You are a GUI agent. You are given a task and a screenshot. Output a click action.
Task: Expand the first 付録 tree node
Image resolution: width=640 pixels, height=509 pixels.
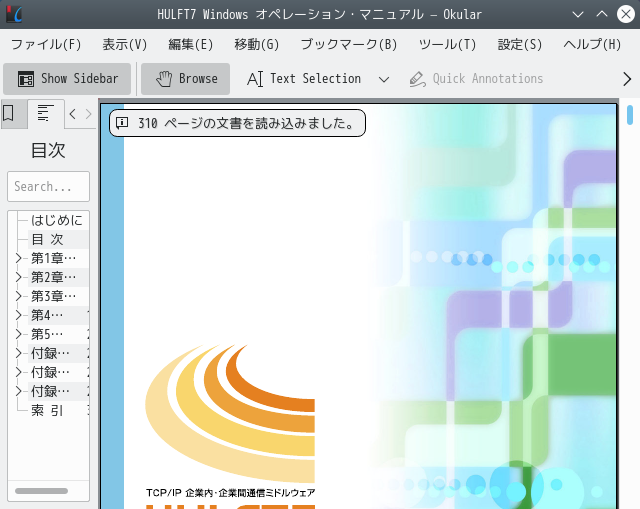(x=18, y=353)
